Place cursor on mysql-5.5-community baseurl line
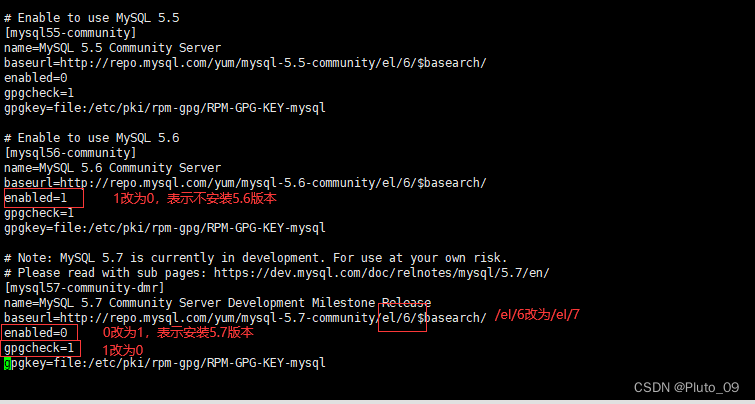755x404 pixels. click(246, 63)
